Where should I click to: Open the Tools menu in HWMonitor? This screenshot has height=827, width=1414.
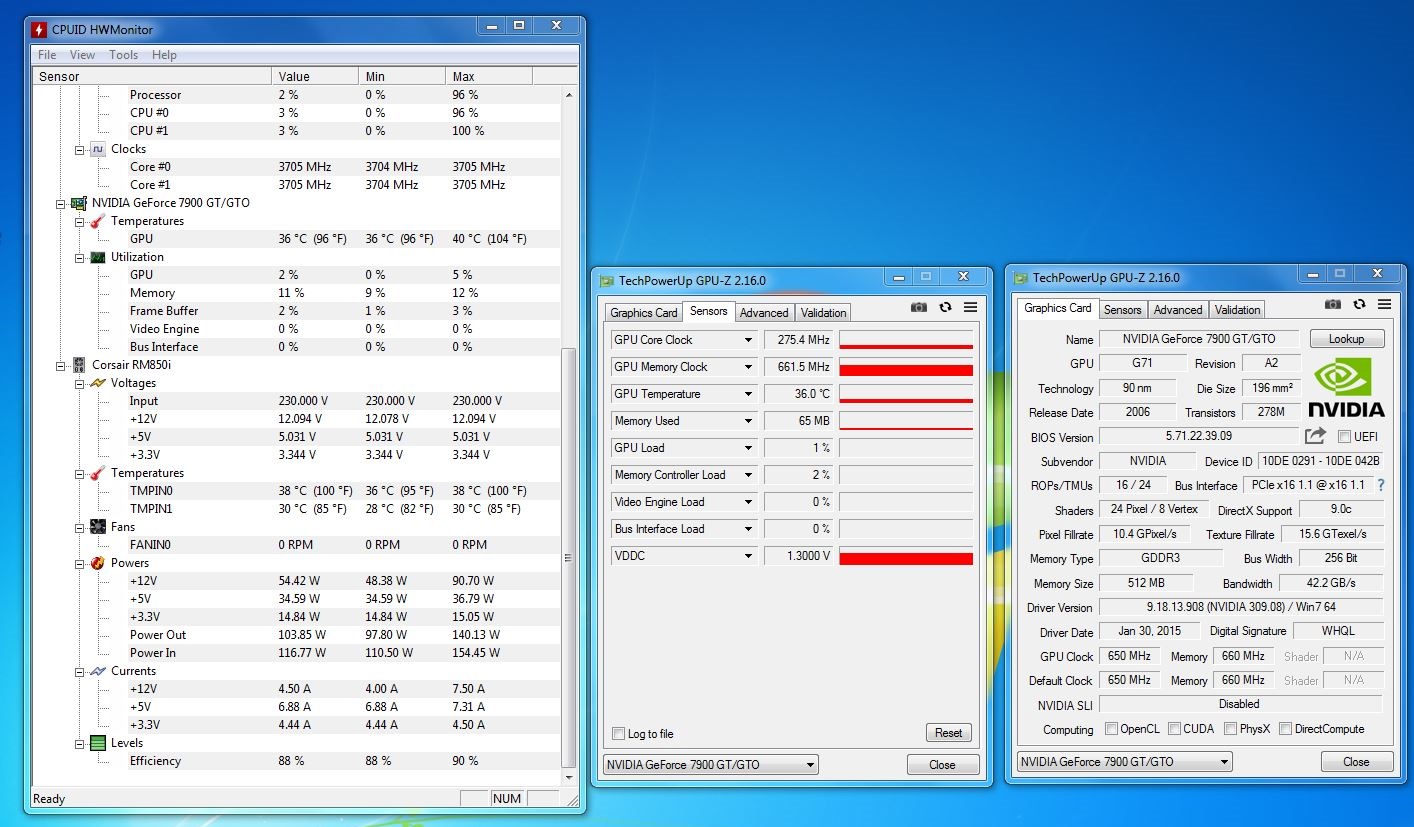(124, 55)
